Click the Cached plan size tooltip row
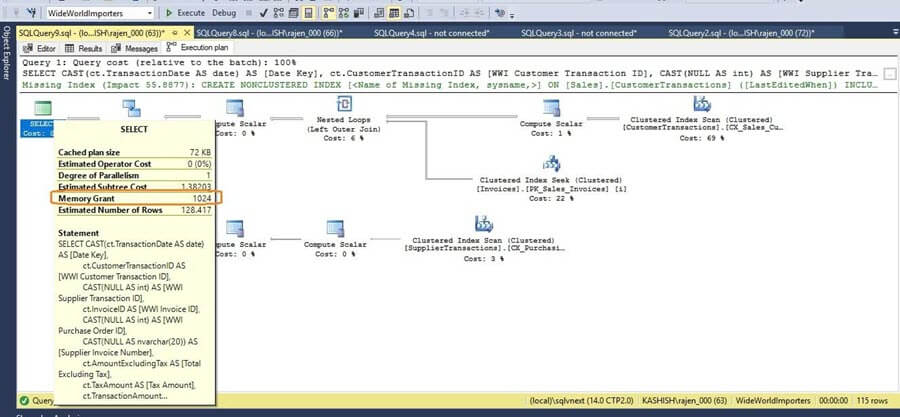Screen dimensions: 900x417 point(135,152)
